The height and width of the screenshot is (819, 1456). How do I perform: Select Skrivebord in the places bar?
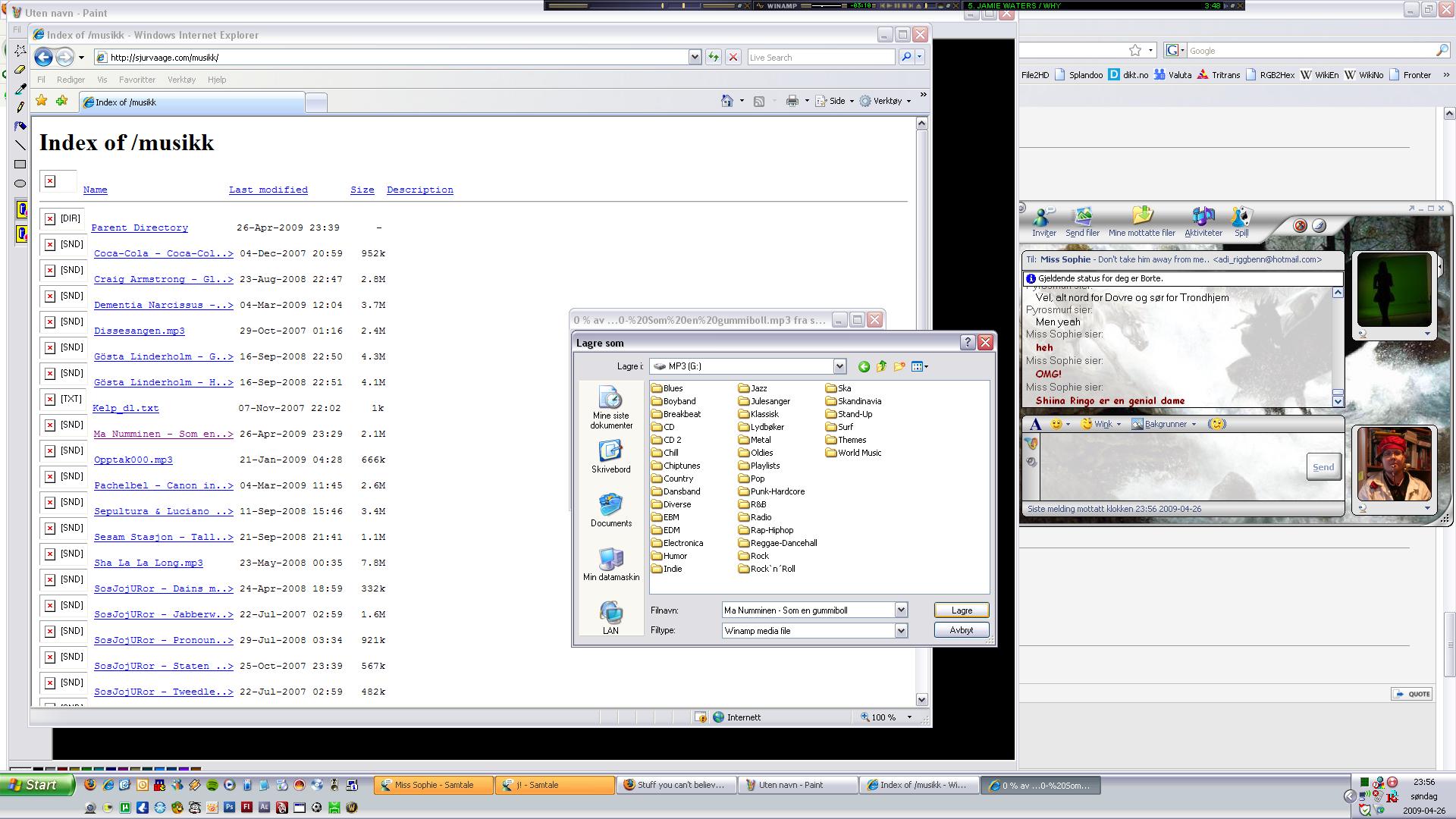click(x=611, y=456)
